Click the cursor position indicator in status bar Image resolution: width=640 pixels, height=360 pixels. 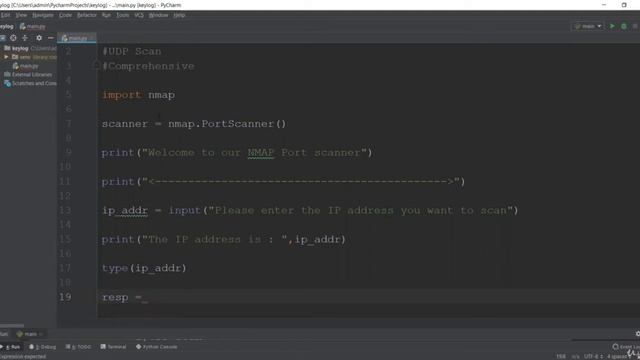tap(561, 356)
